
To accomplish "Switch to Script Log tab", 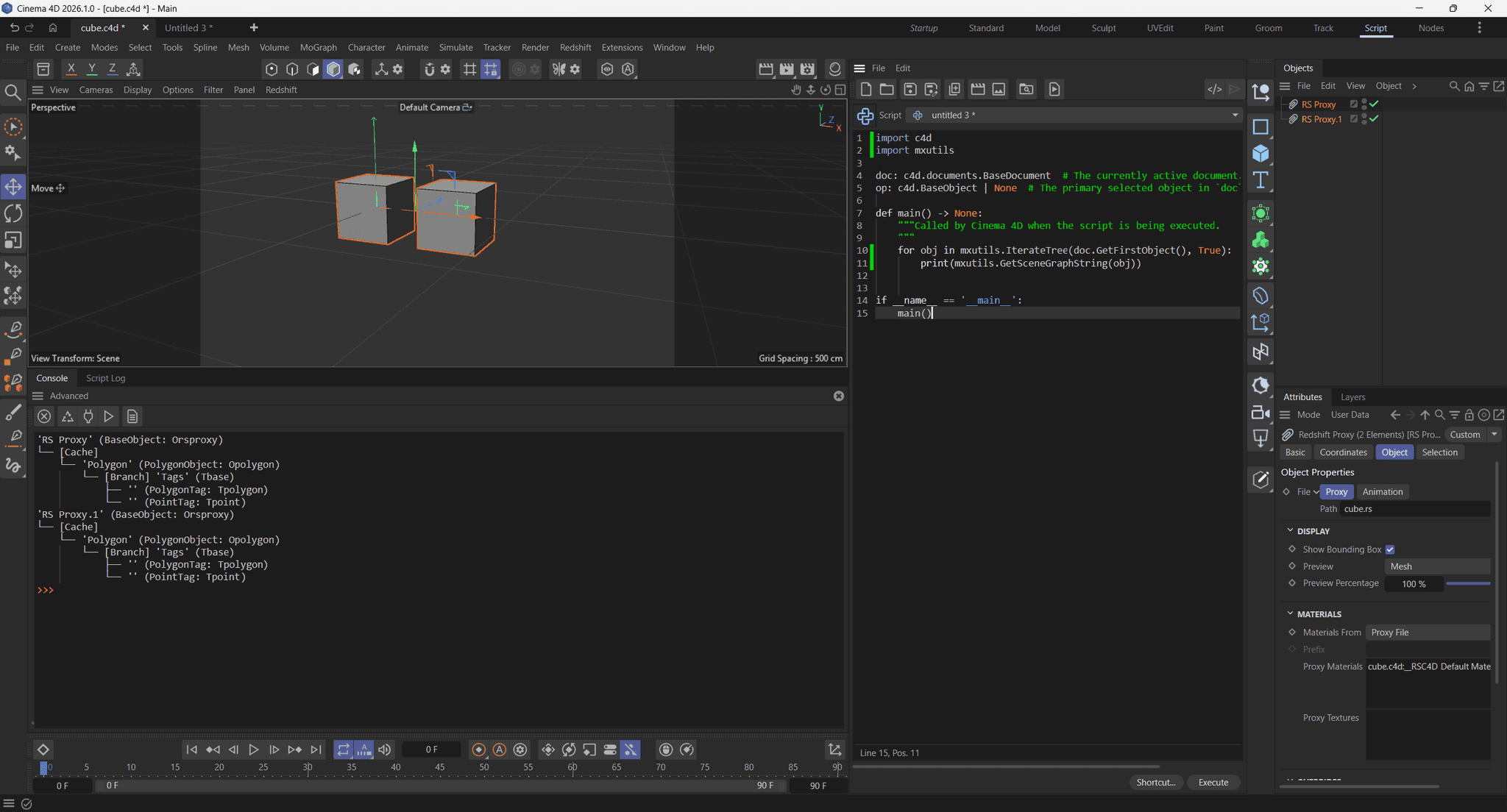I will point(105,378).
